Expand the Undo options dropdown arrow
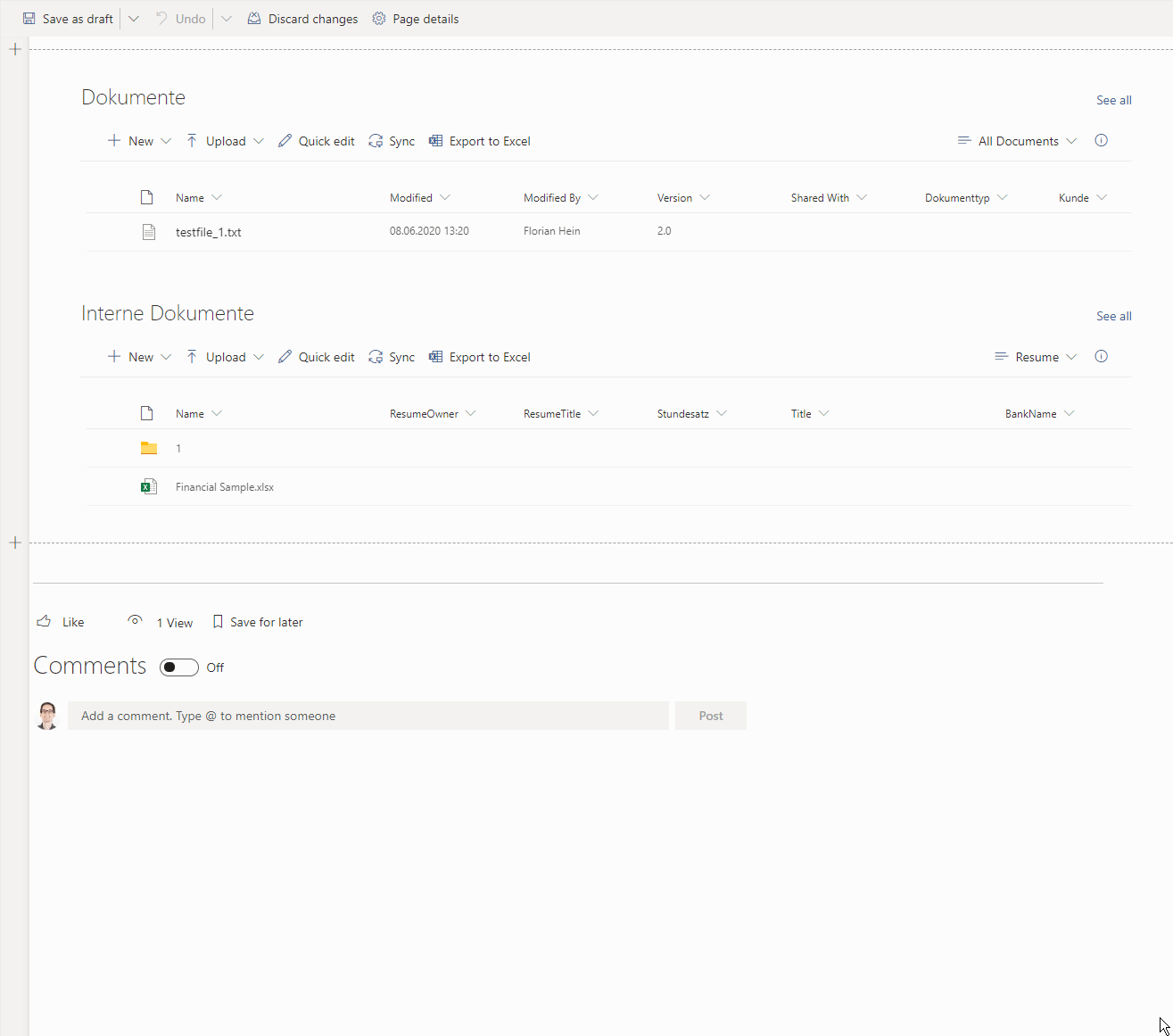 click(x=227, y=19)
